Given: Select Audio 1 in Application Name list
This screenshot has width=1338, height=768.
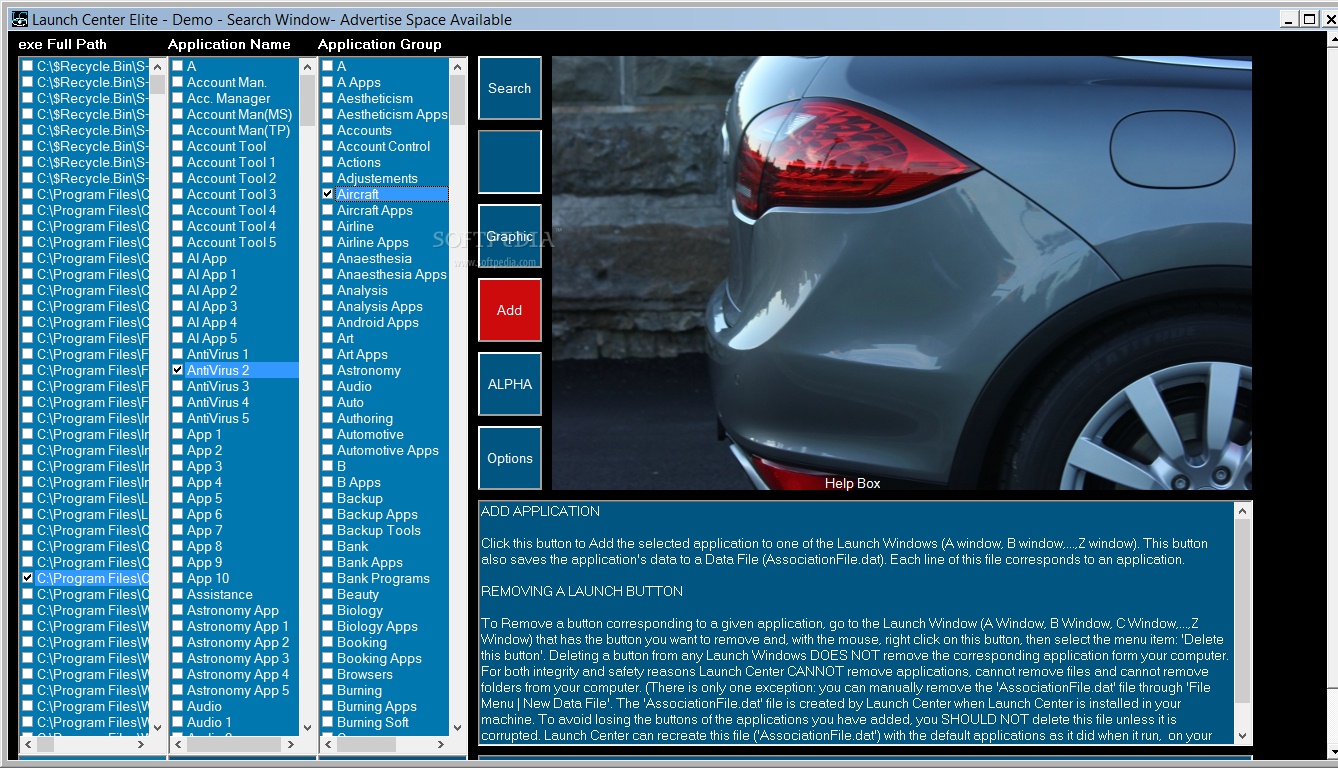Looking at the screenshot, I should [x=208, y=722].
